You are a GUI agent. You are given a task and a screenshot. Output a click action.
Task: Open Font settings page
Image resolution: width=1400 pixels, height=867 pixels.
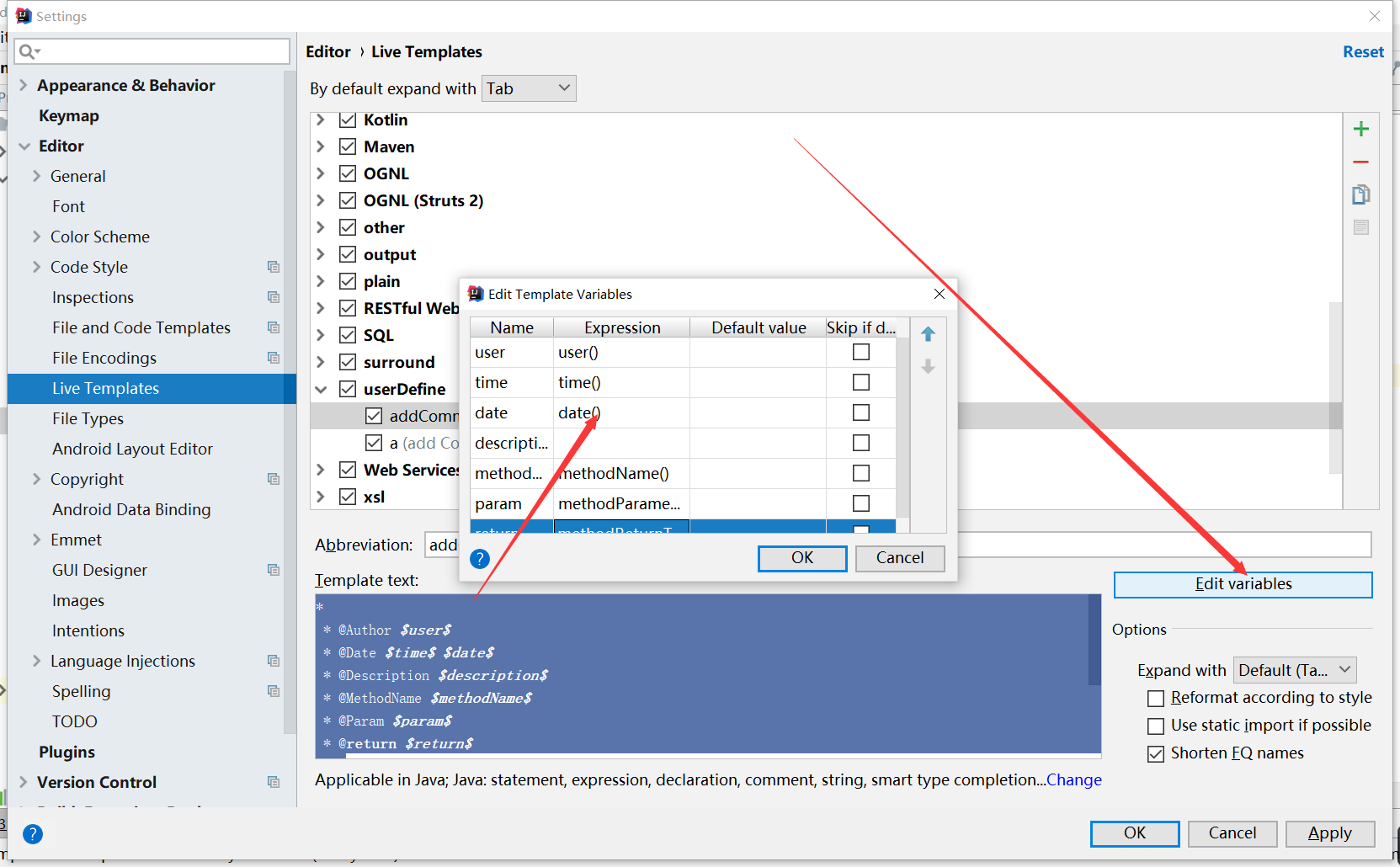pos(68,206)
